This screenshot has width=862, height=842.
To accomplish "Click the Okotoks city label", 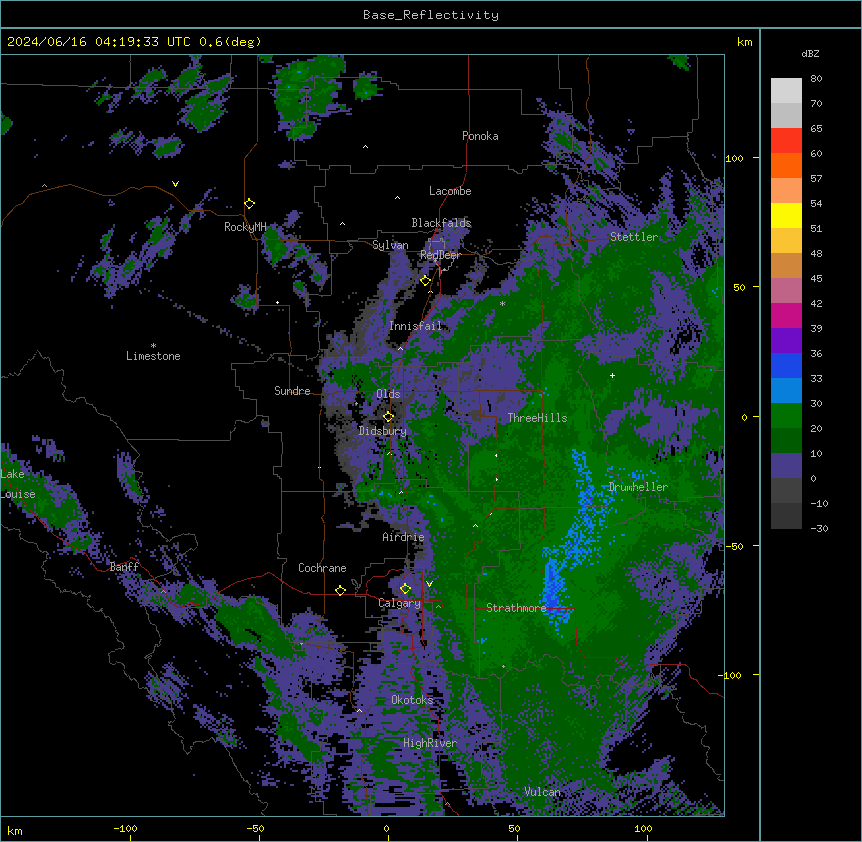I will (412, 700).
